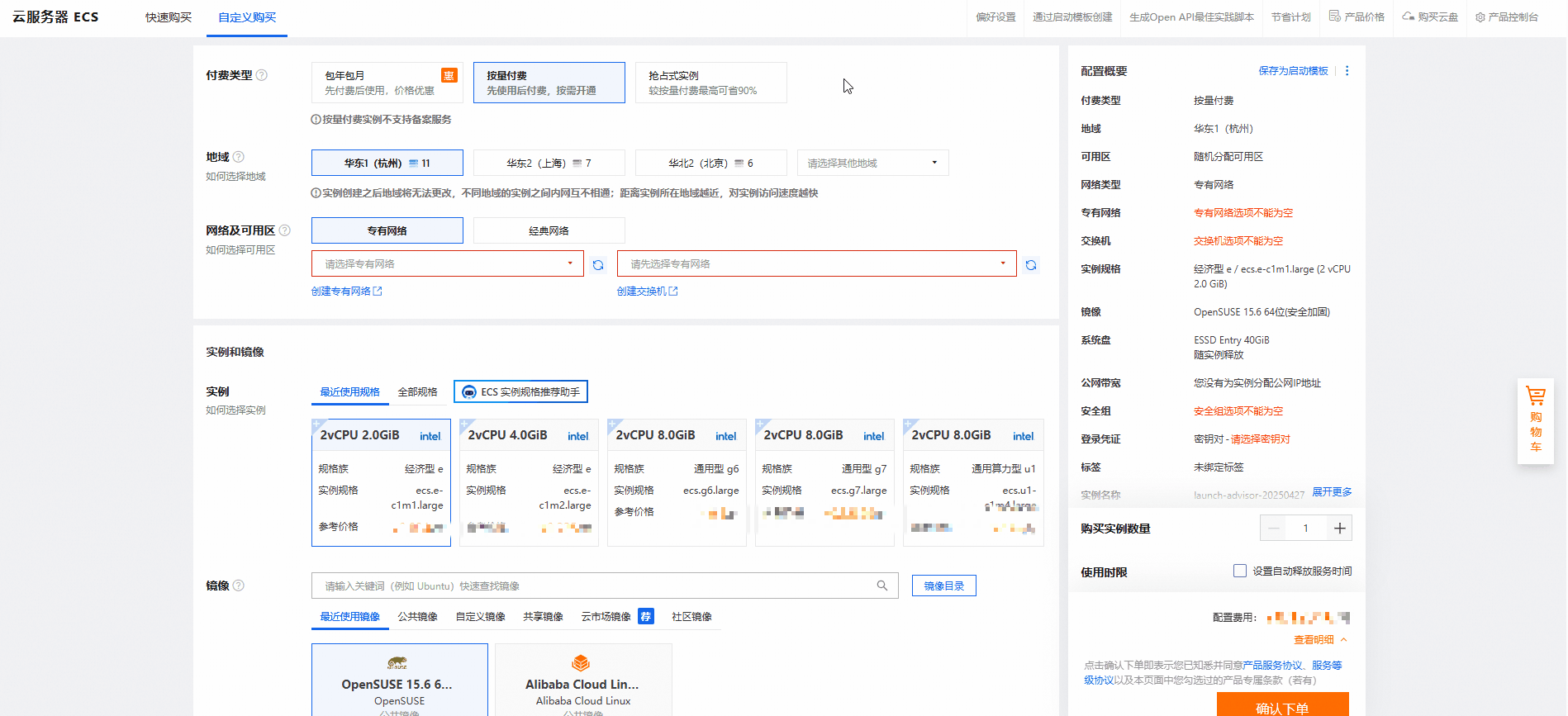
Task: Choose the 华东1（杭州）region
Action: pos(387,163)
